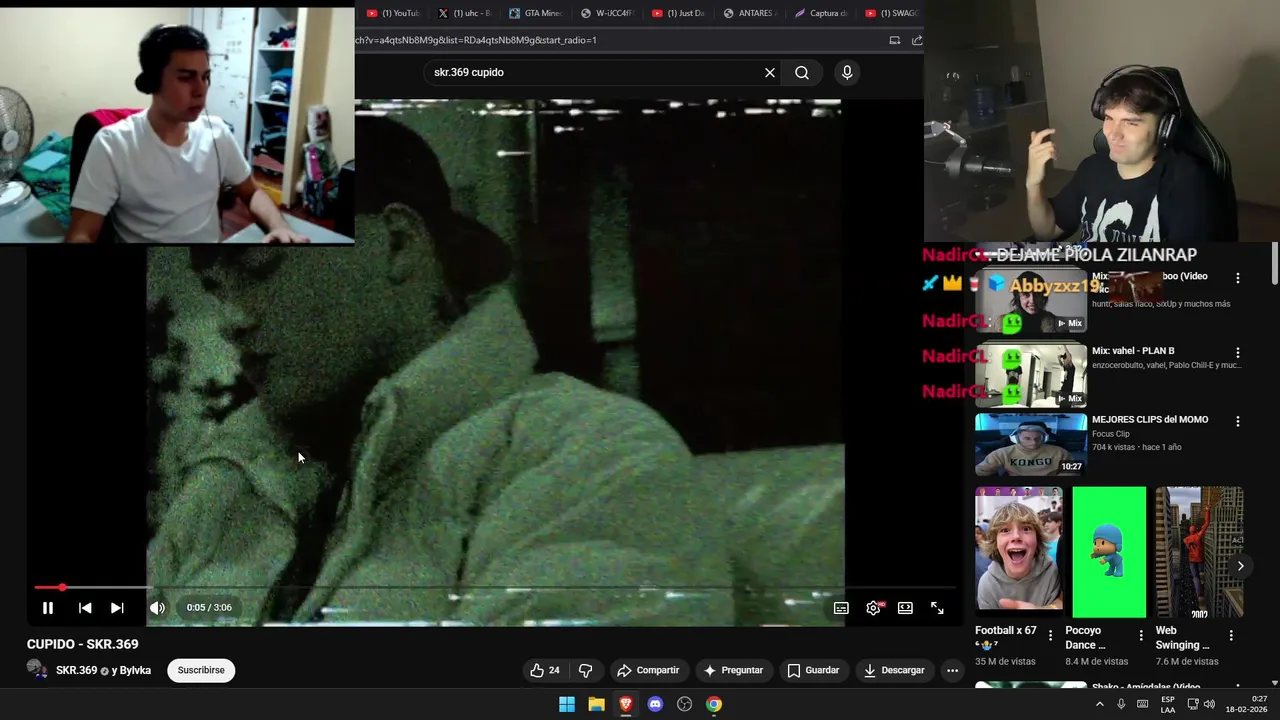This screenshot has width=1280, height=720.
Task: Switch to the (1) SWAGG tab
Action: 891,13
